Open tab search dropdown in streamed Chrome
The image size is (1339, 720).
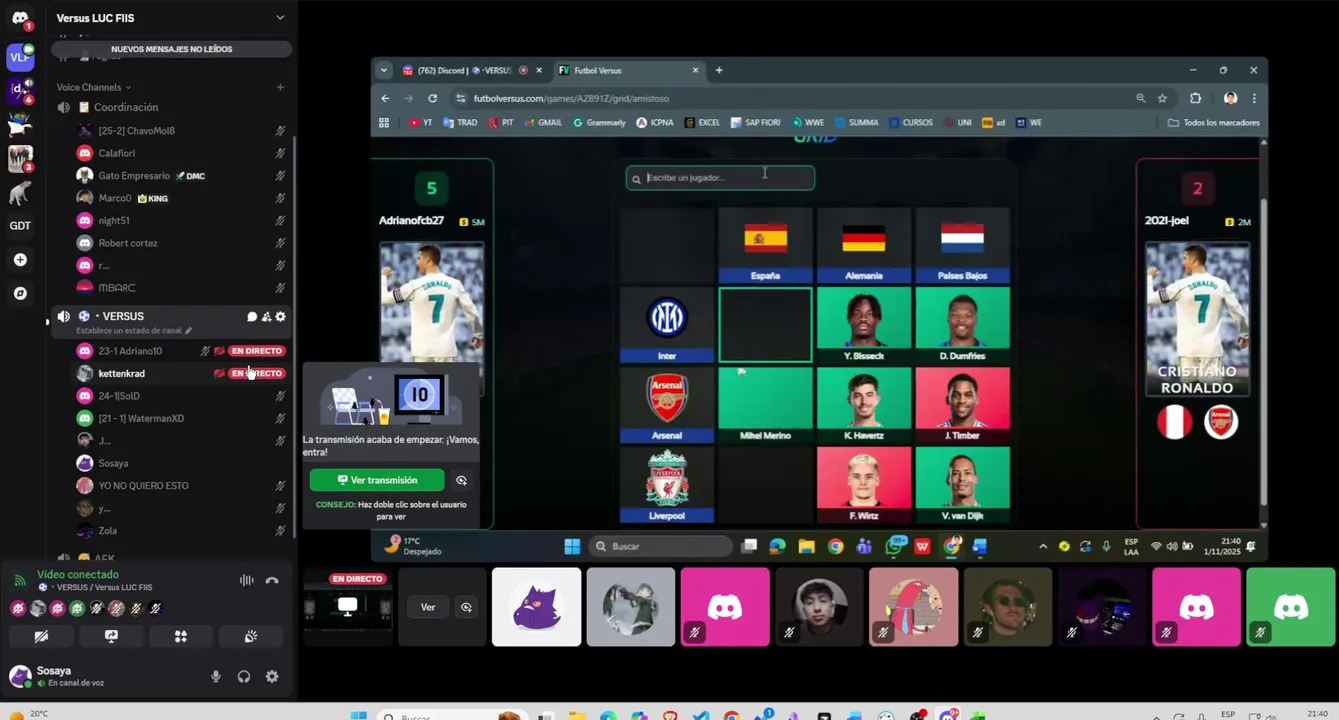(x=384, y=70)
